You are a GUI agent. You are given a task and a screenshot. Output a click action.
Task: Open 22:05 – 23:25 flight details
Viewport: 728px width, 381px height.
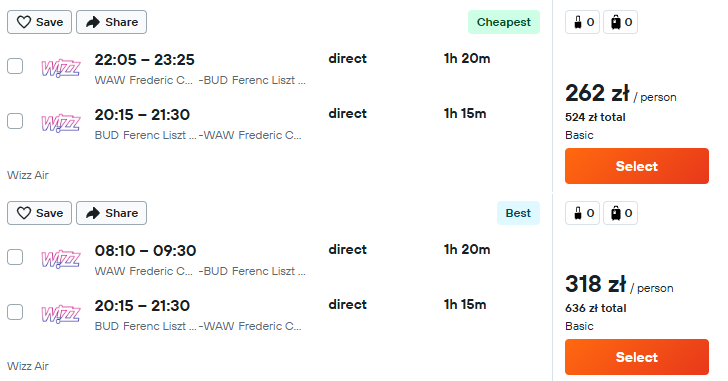pyautogui.click(x=144, y=60)
